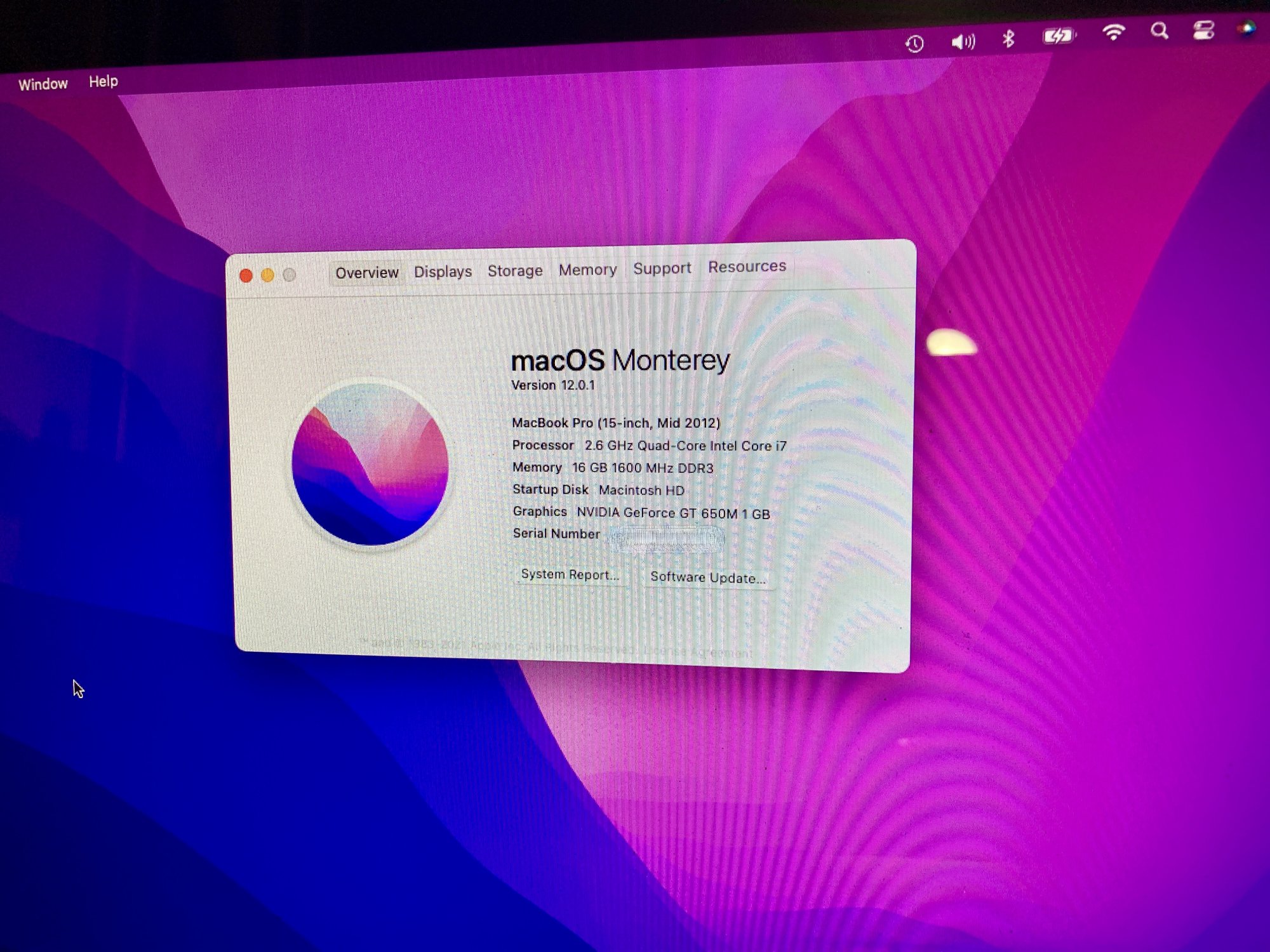This screenshot has height=952, width=1270.
Task: Click '2.6 GHz Quad-Core Intel Core i7' text
Action: [x=686, y=446]
